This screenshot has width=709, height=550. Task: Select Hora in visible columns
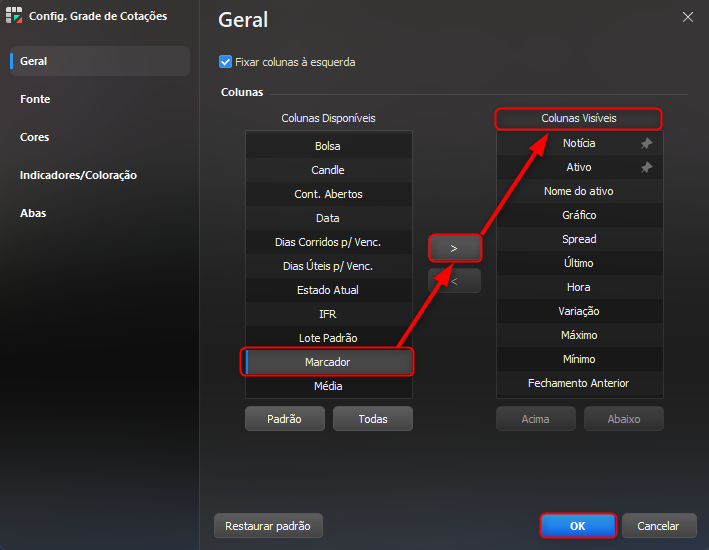click(580, 287)
